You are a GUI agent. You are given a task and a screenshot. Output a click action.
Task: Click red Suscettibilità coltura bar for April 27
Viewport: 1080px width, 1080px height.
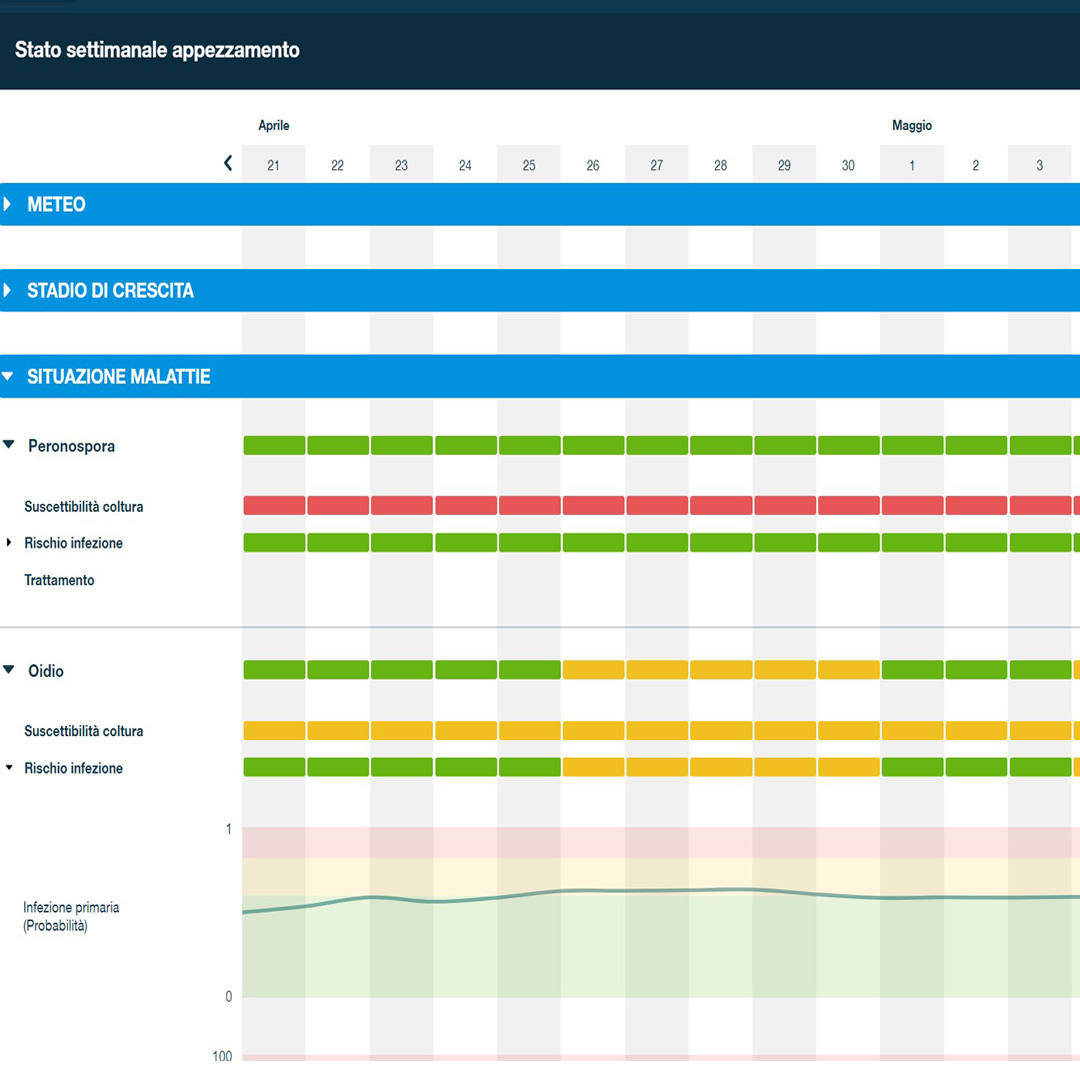point(657,506)
